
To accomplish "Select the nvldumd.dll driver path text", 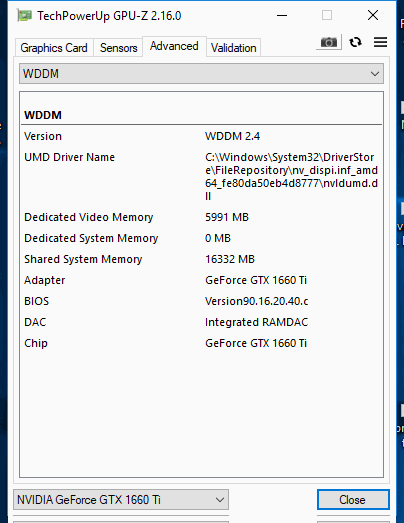I will [x=292, y=176].
